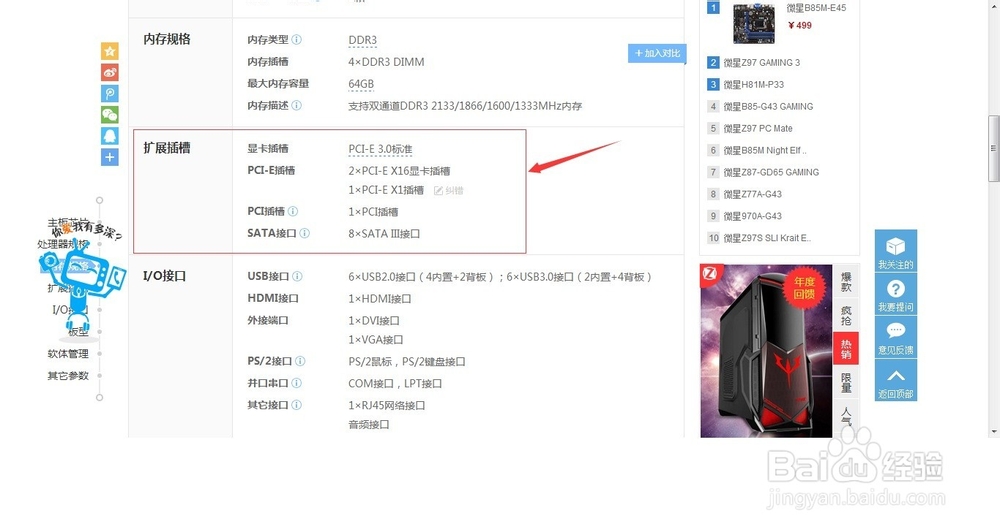Click scrollbar down arrow at bottom
1000x532 pixels.
point(993,431)
